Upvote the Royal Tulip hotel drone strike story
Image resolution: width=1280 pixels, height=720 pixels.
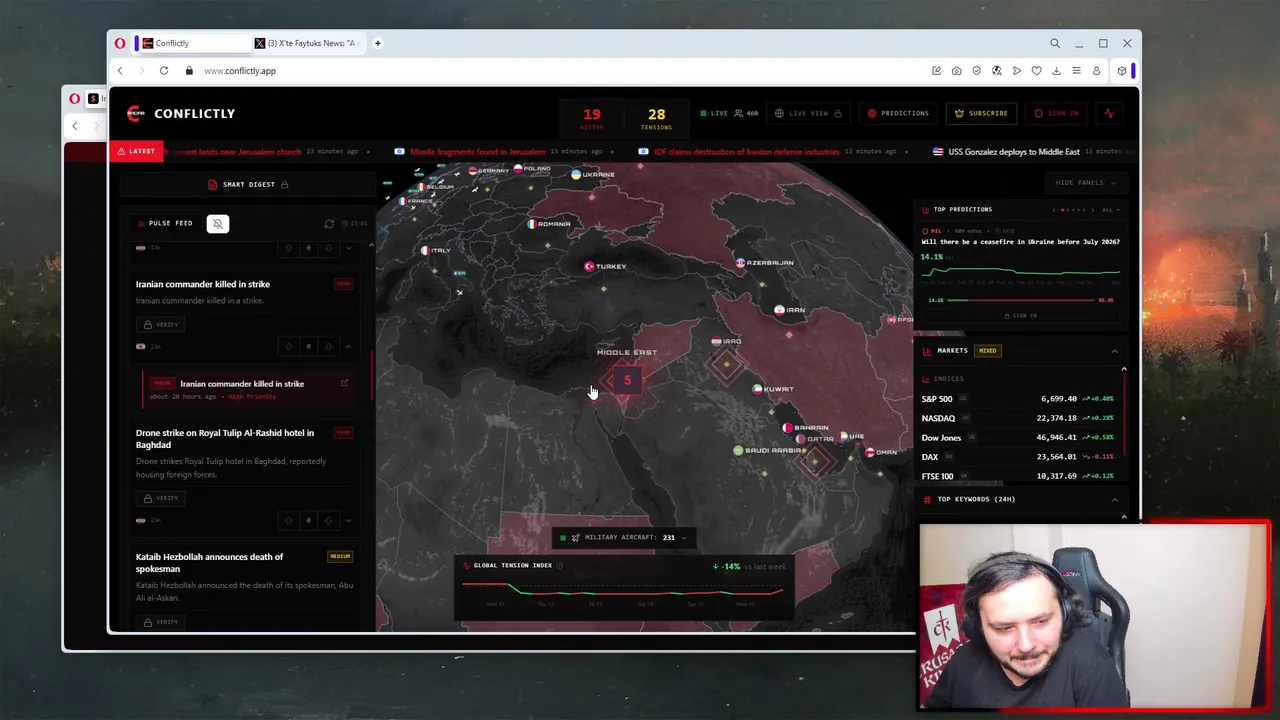coord(288,520)
